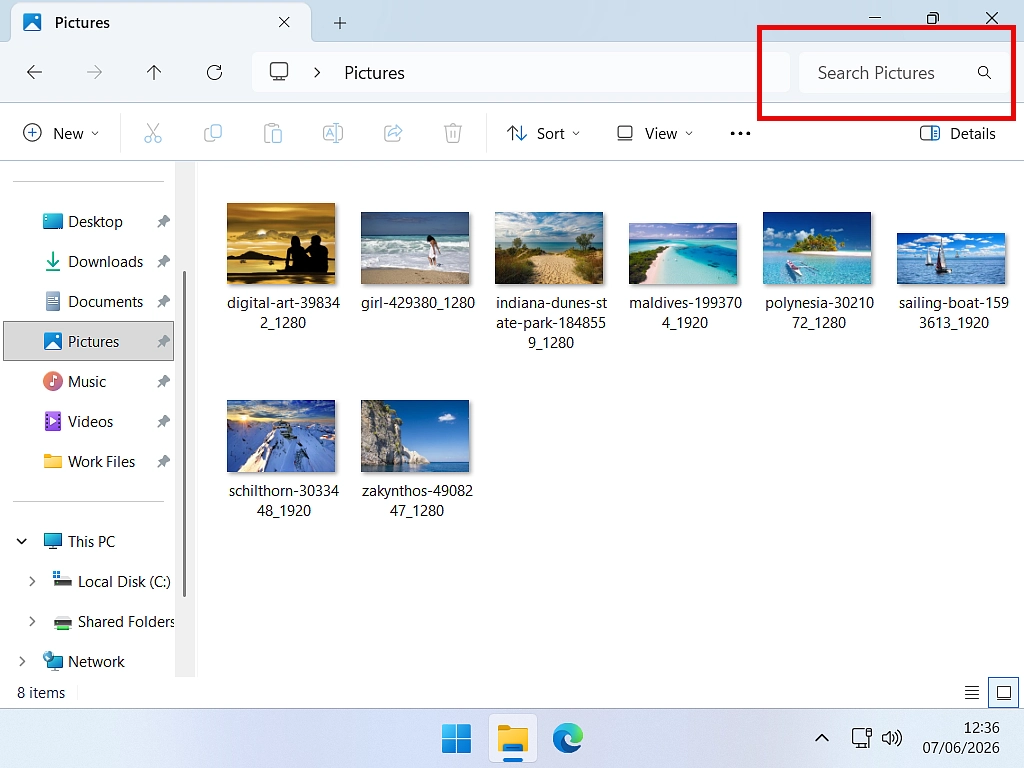This screenshot has height=768, width=1024.
Task: Click the pin icon next to Downloads
Action: click(x=163, y=262)
